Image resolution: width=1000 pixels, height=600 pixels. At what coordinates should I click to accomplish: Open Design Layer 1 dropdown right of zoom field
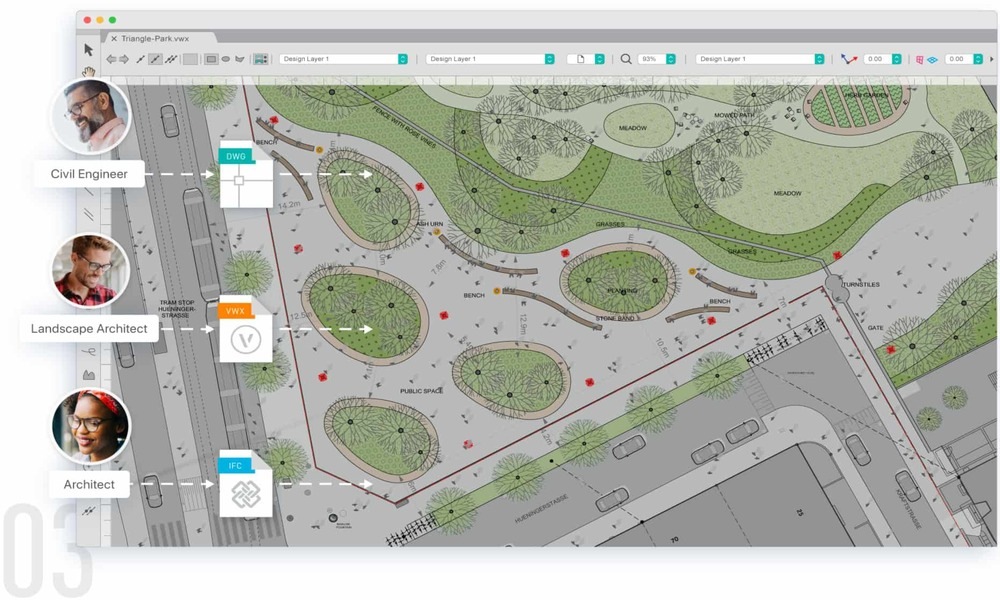tap(760, 59)
